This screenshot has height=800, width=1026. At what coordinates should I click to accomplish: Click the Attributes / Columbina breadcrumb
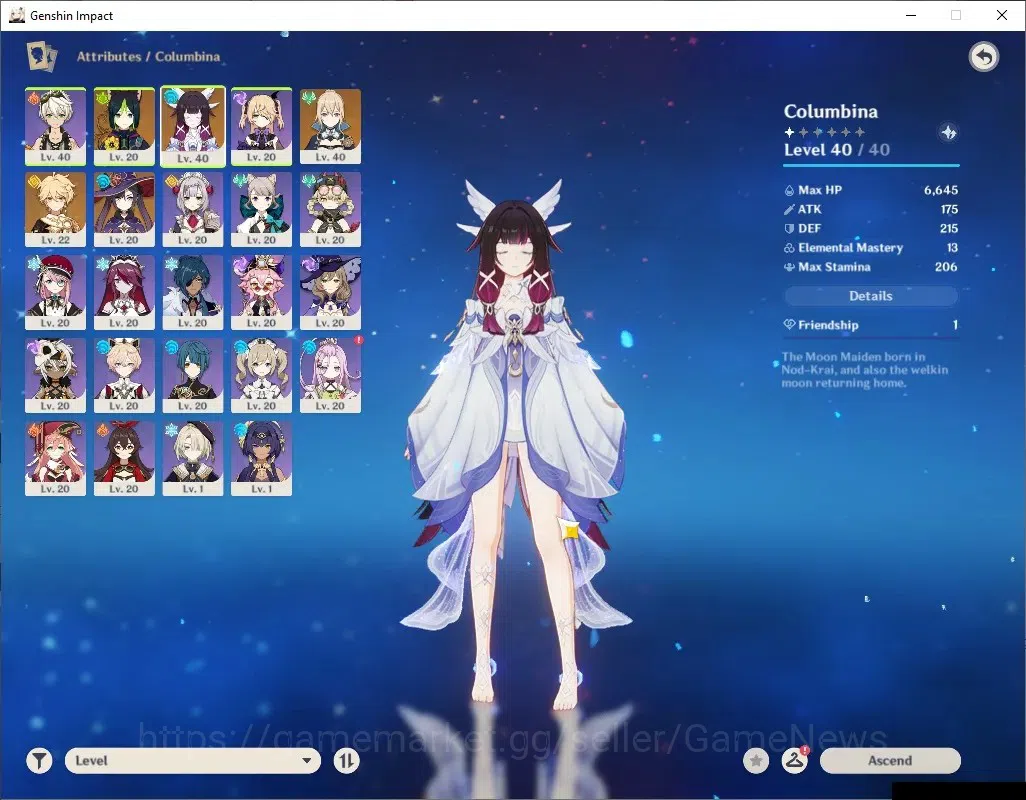pos(149,57)
